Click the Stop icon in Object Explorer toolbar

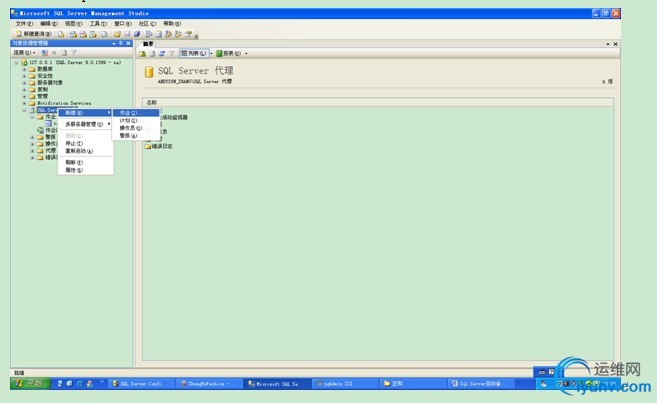pyautogui.click(x=54, y=53)
